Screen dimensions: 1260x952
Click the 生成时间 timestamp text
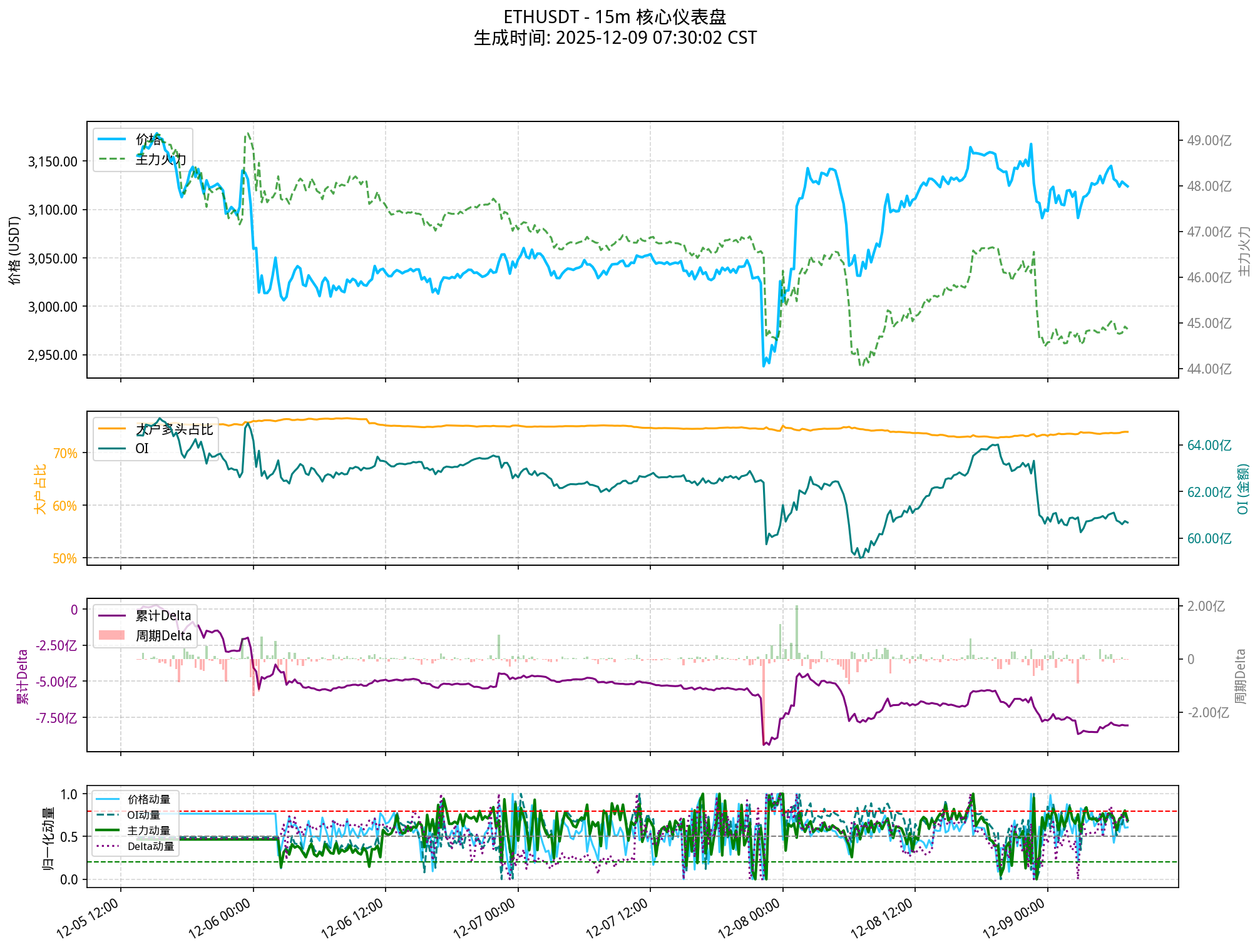tap(615, 38)
